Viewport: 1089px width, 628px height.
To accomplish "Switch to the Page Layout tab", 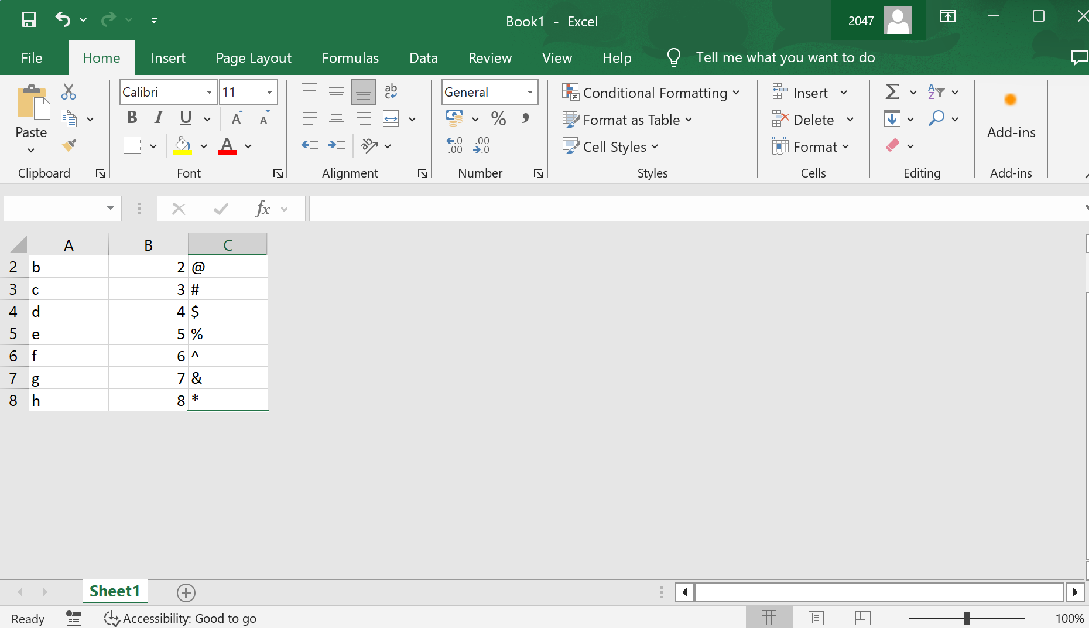I will tap(254, 58).
